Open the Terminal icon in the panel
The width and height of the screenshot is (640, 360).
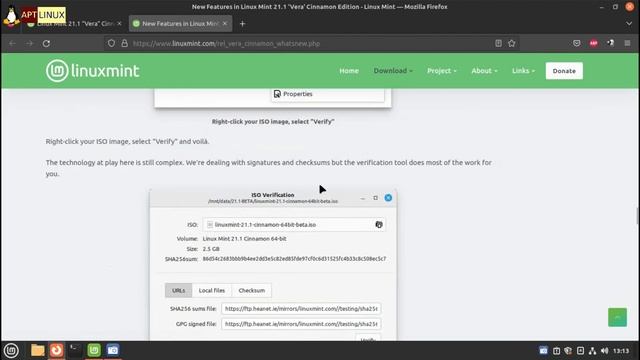coord(75,350)
